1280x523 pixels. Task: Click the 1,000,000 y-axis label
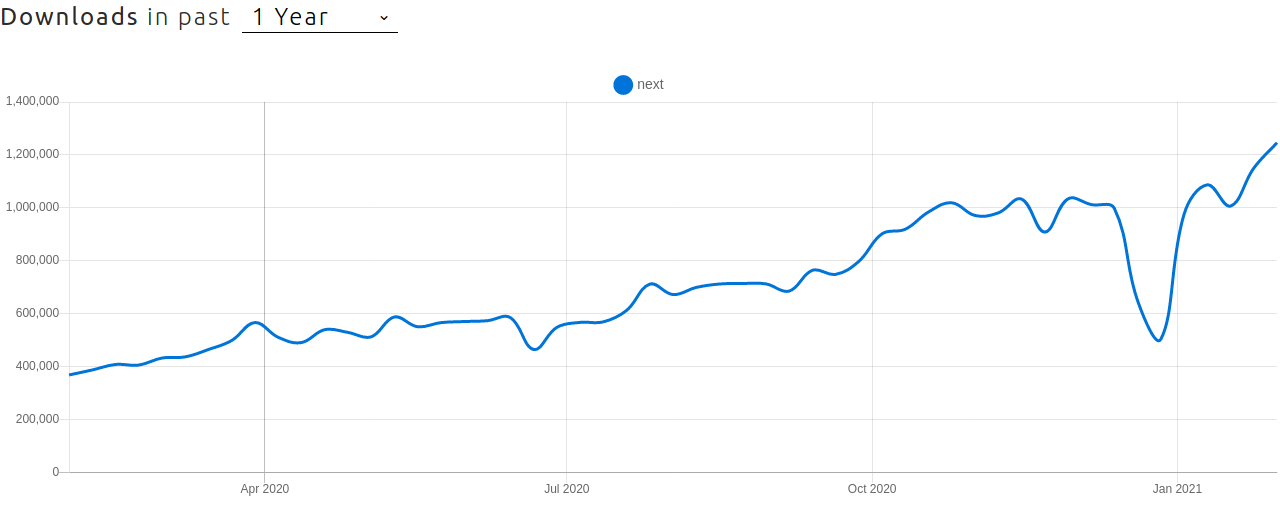click(33, 207)
